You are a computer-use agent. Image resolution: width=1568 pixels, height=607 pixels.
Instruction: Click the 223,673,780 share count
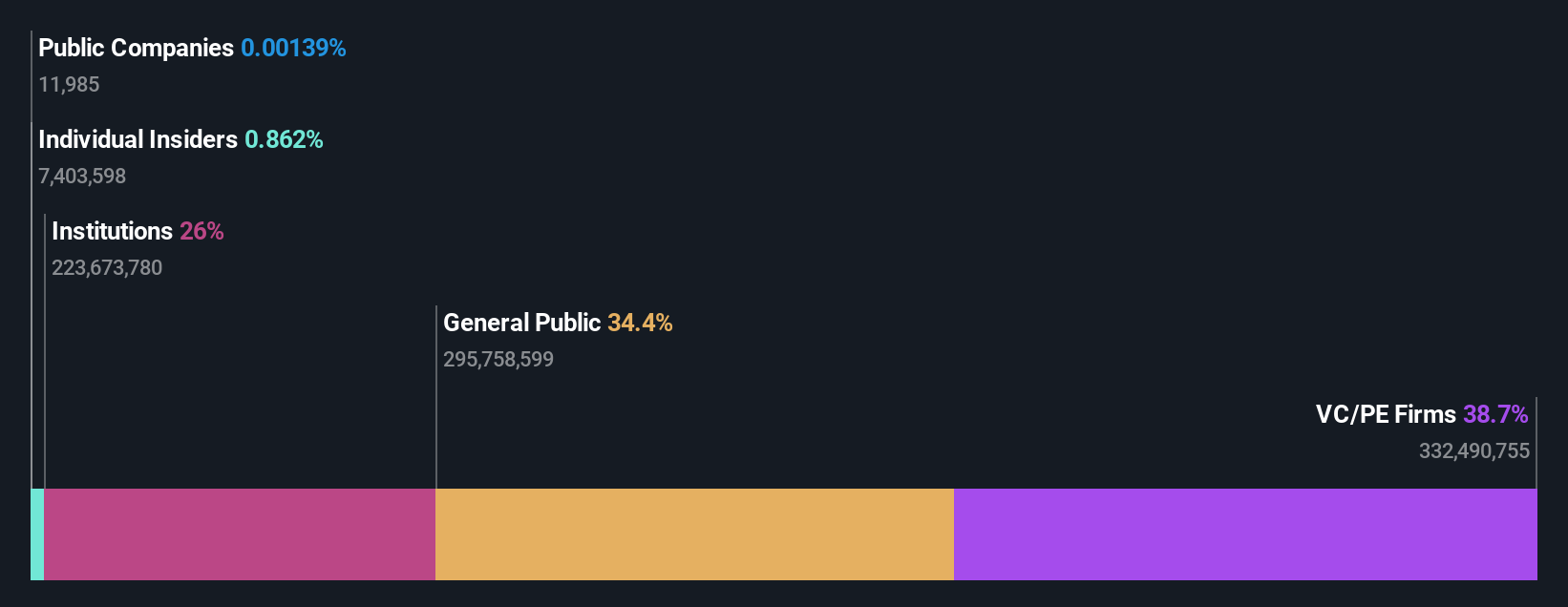tap(107, 267)
